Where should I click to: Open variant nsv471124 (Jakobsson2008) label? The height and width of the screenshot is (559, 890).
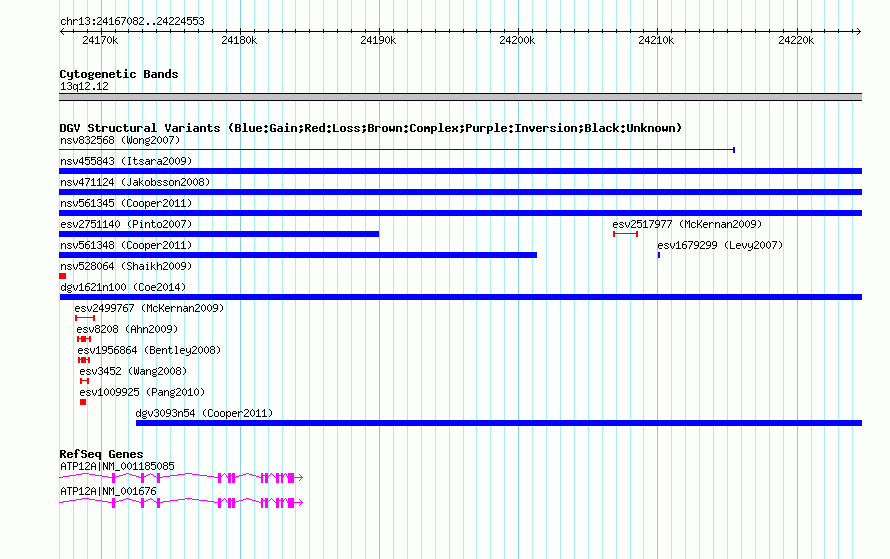click(x=135, y=182)
